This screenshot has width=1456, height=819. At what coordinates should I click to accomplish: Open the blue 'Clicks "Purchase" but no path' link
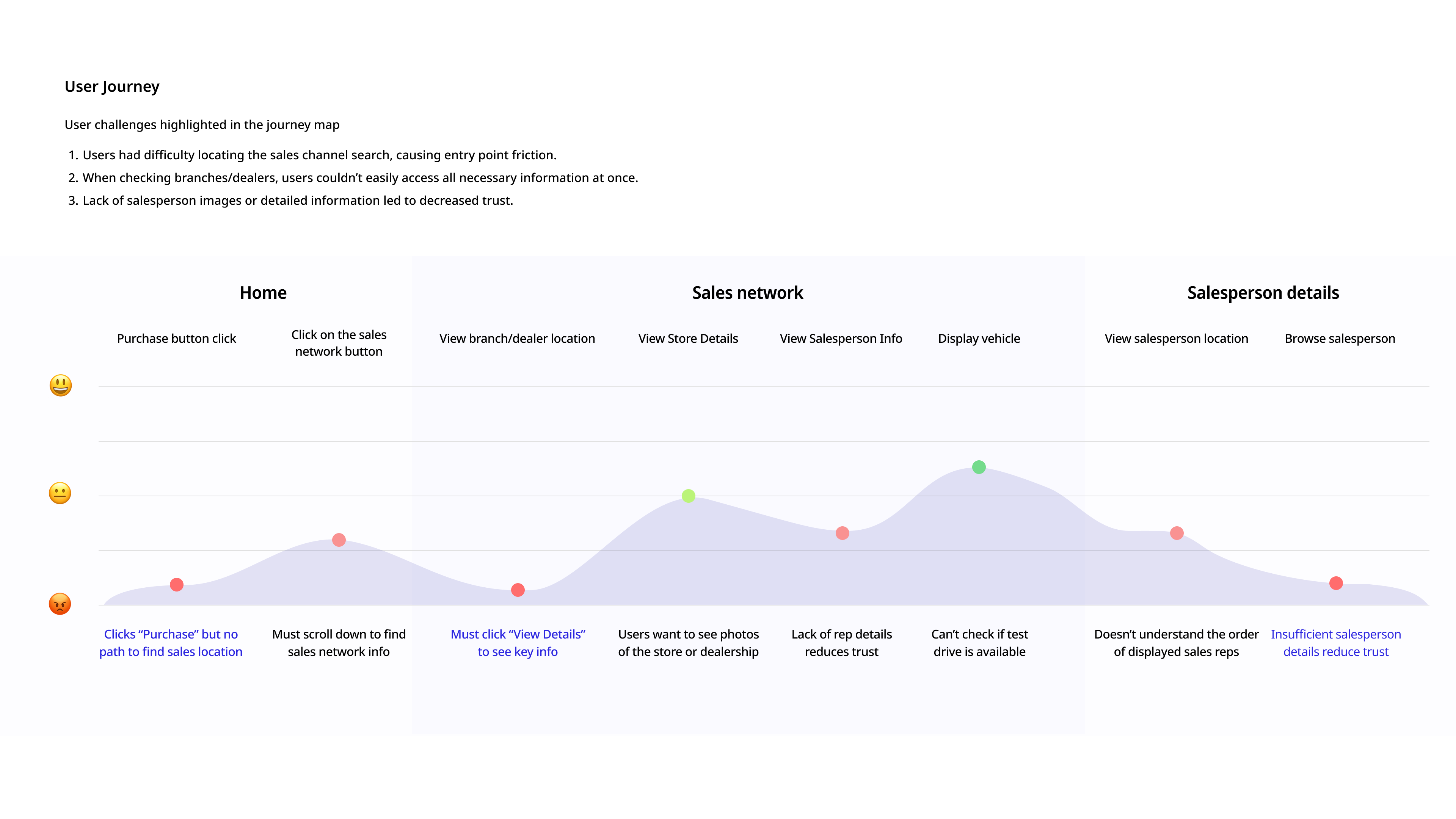click(171, 643)
